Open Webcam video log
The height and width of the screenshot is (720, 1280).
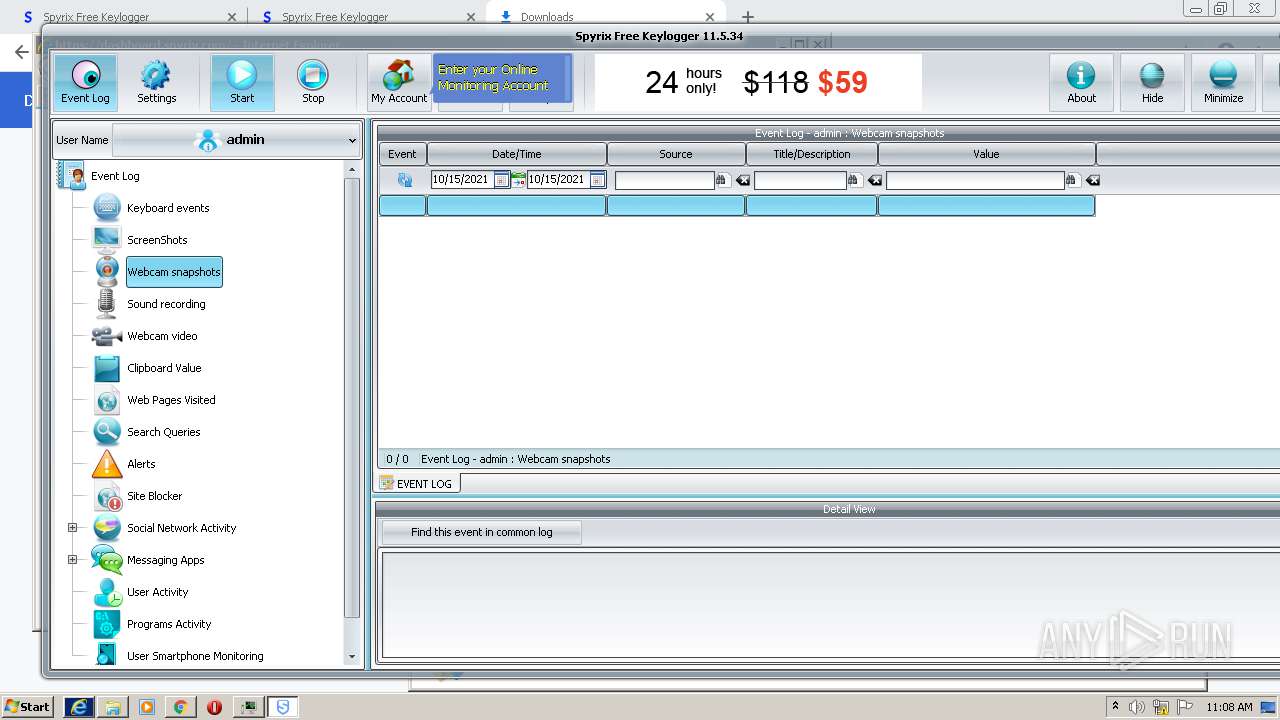pyautogui.click(x=162, y=336)
